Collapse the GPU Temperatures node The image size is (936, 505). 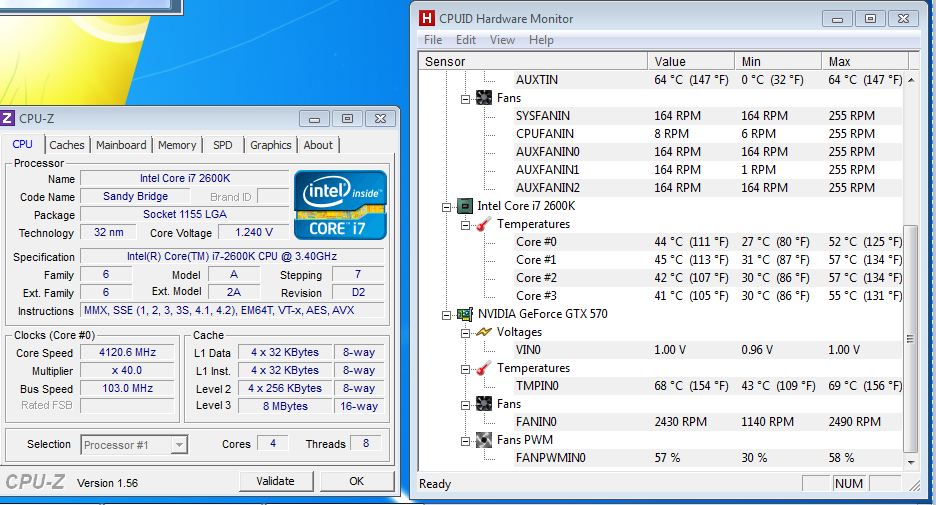466,369
